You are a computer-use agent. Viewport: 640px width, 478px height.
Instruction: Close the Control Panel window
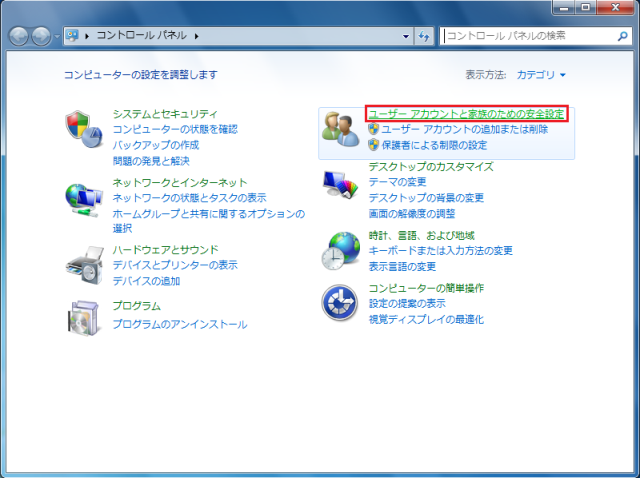coord(616,7)
